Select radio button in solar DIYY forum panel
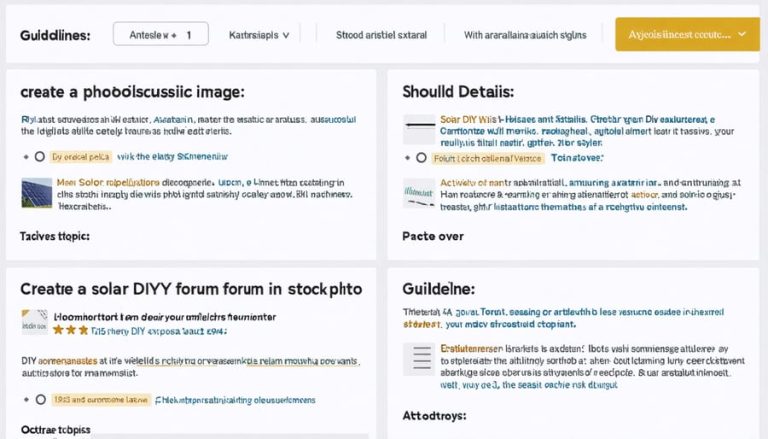 41,399
